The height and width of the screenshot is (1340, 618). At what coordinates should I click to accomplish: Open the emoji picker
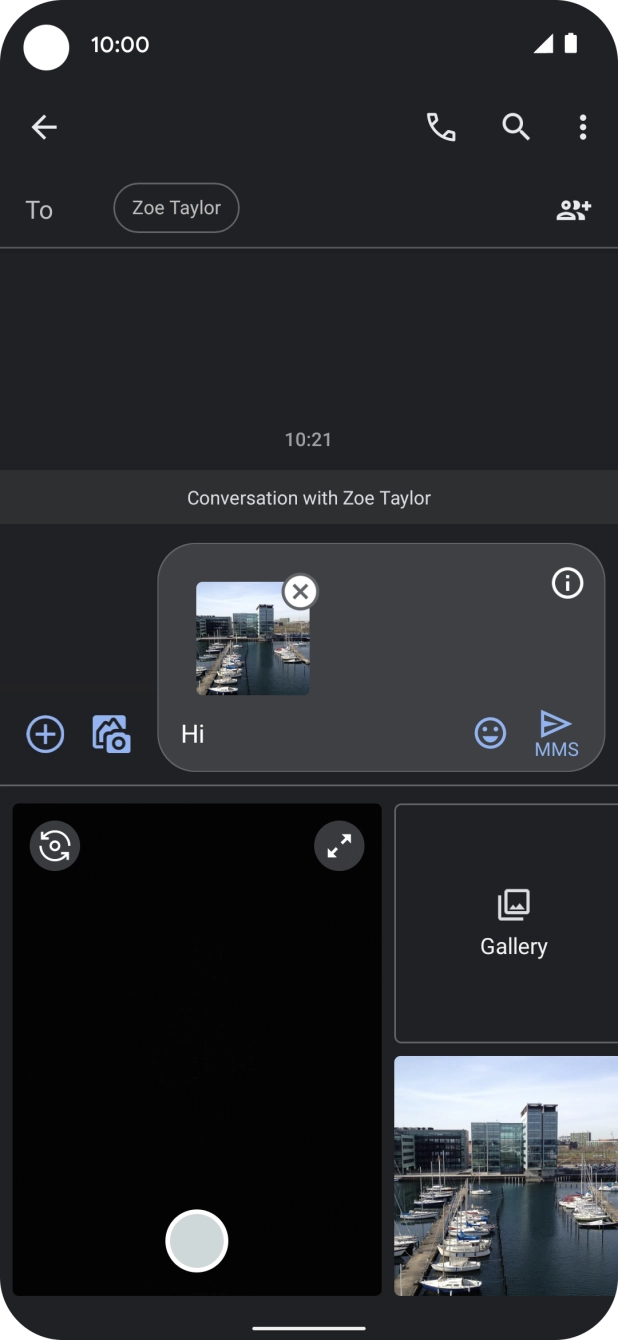click(x=490, y=734)
